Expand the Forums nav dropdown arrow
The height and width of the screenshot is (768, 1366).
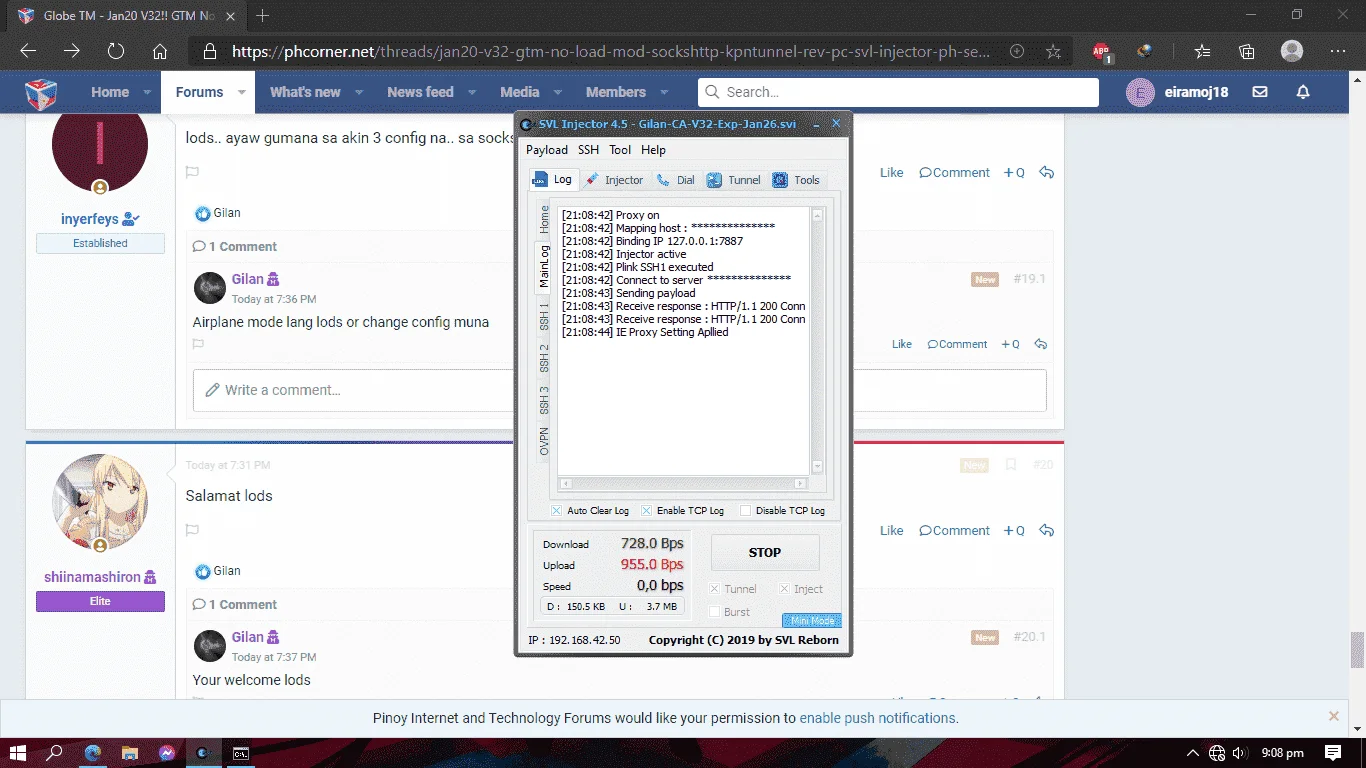pyautogui.click(x=241, y=92)
